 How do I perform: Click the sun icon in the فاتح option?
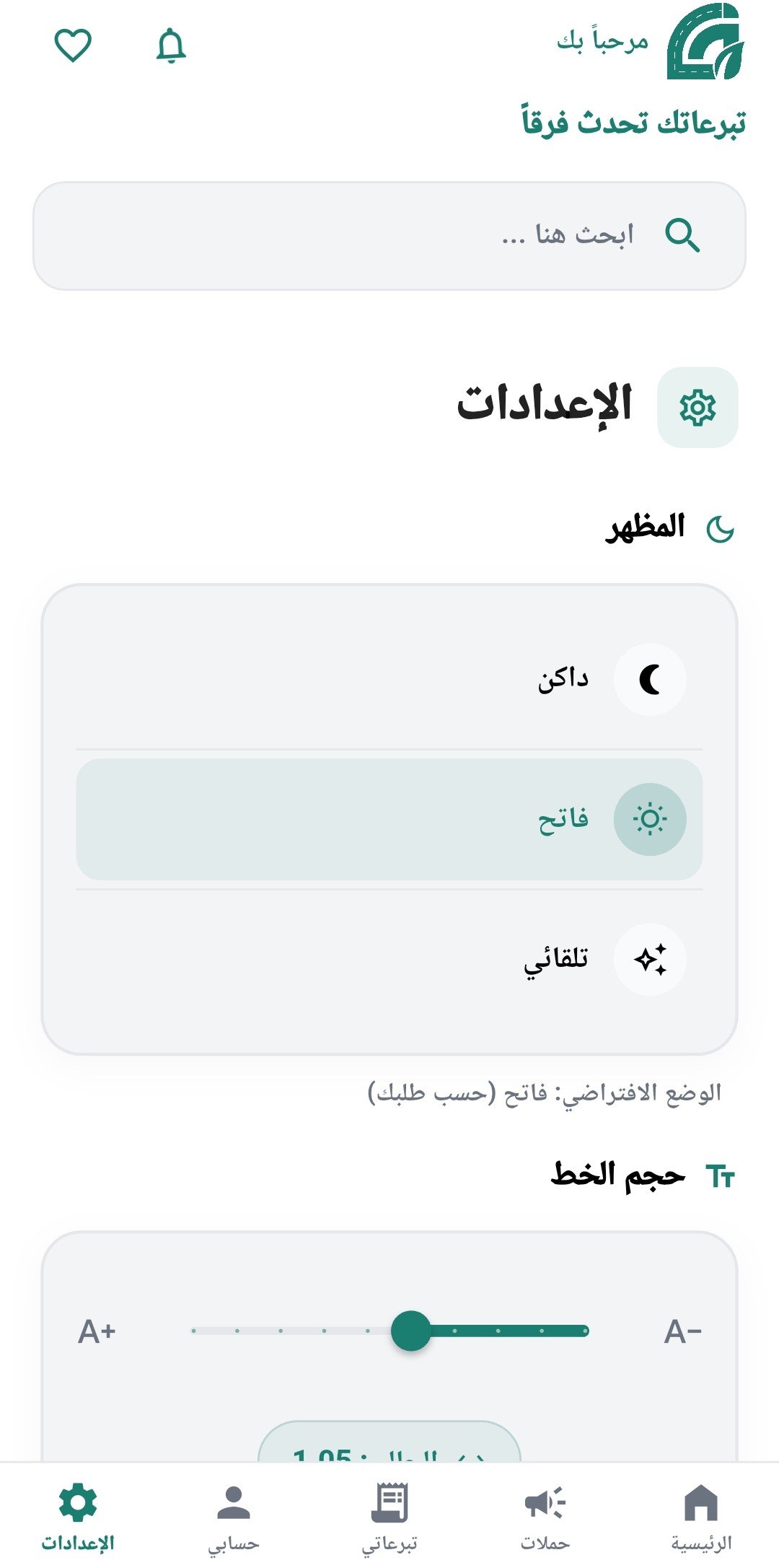tap(650, 820)
